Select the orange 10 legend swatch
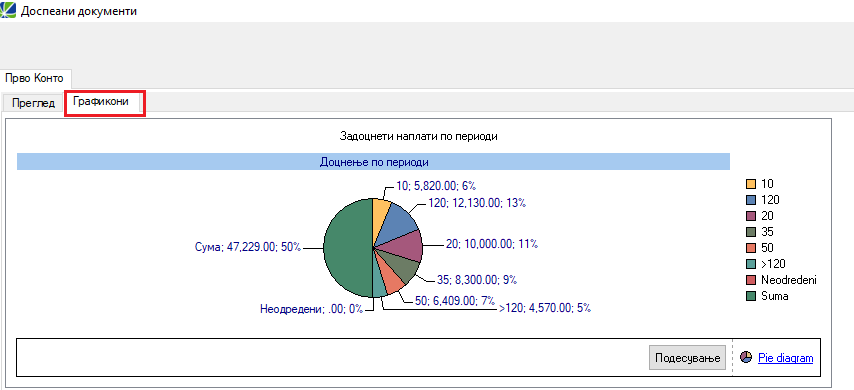854x390 pixels. click(x=751, y=184)
